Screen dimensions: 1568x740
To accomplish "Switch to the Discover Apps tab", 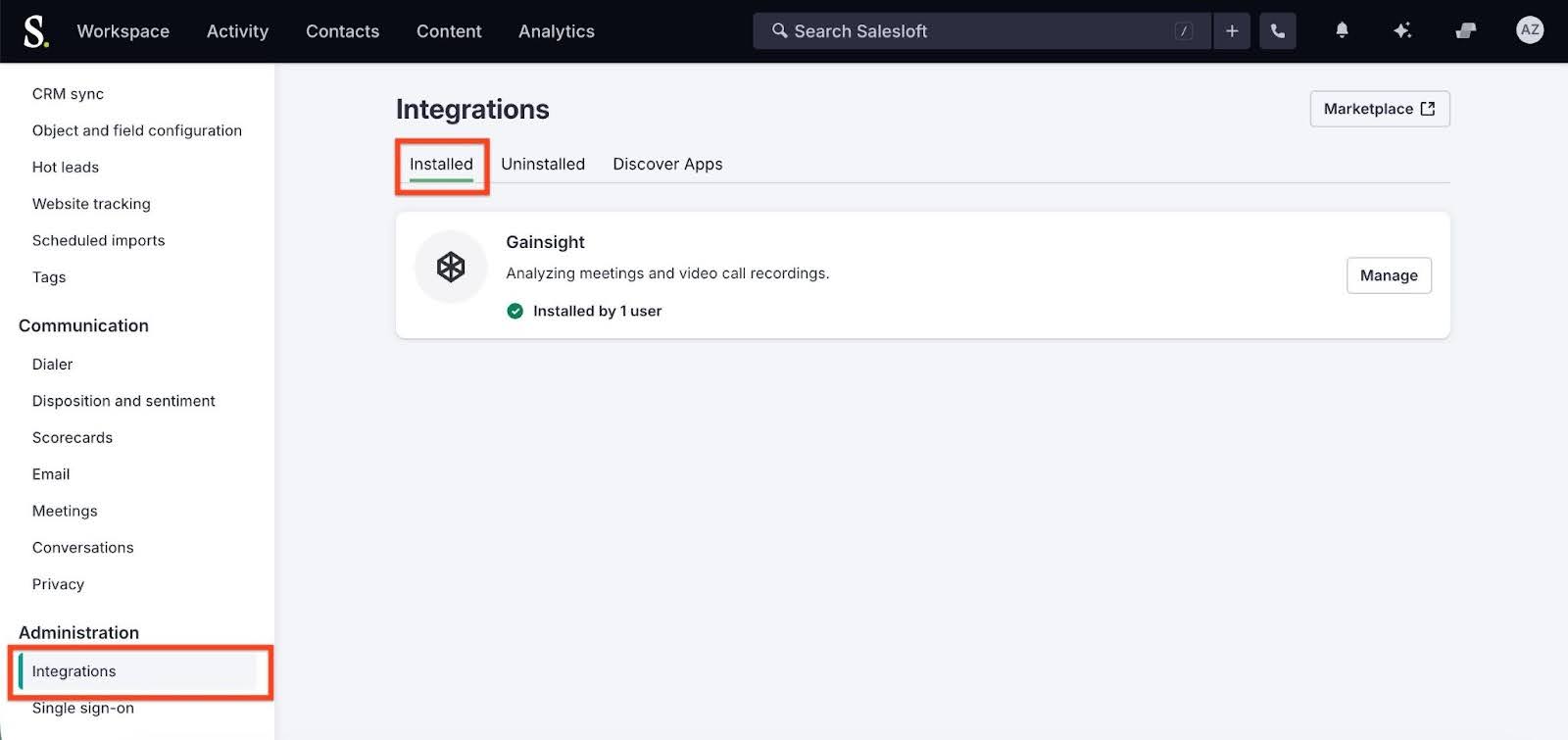I will click(x=667, y=164).
